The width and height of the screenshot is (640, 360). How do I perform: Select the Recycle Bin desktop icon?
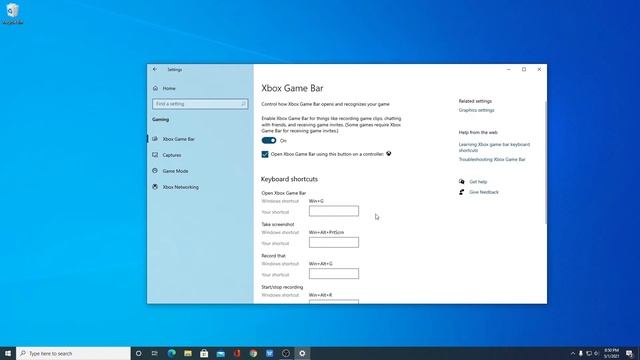[13, 13]
